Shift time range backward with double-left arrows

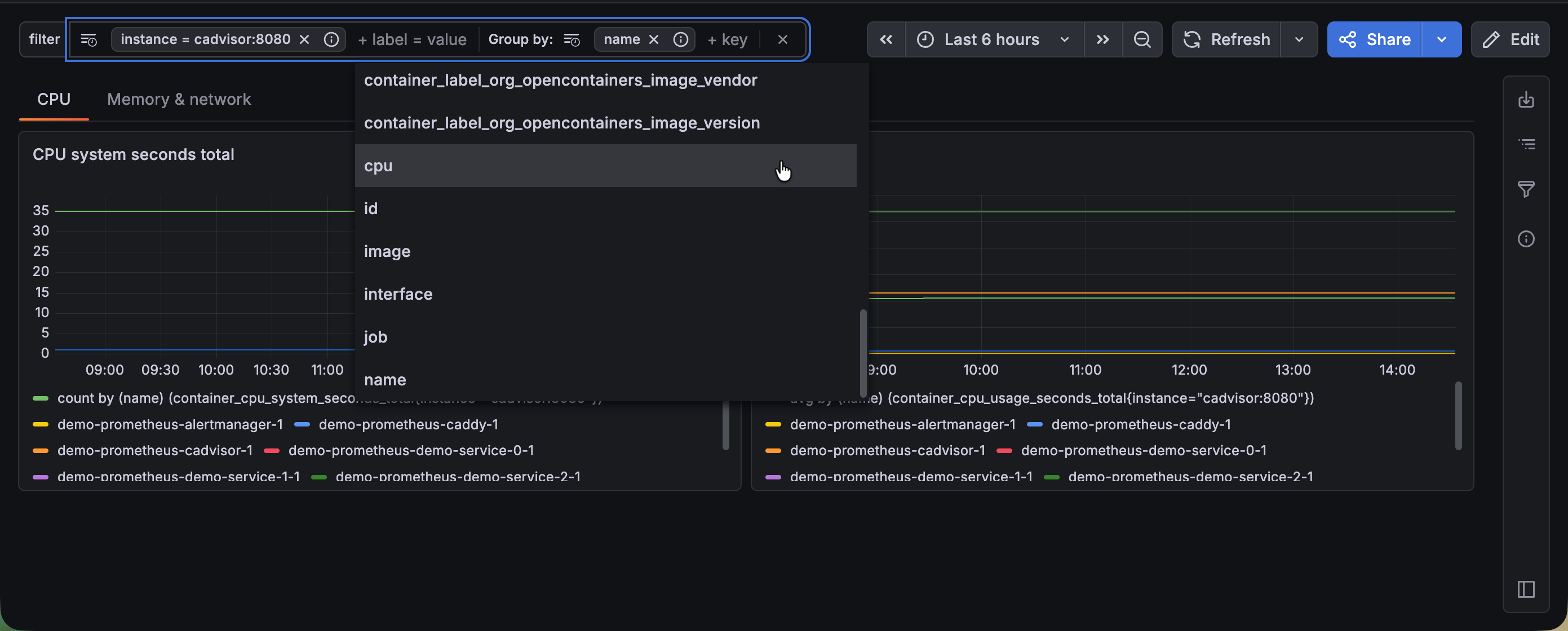[x=885, y=39]
